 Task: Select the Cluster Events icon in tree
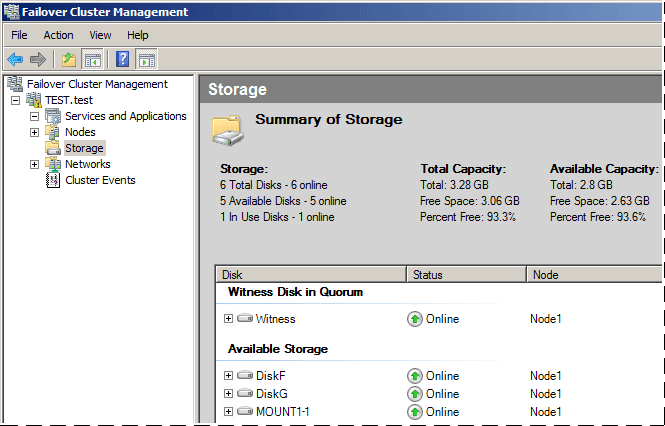click(x=53, y=180)
